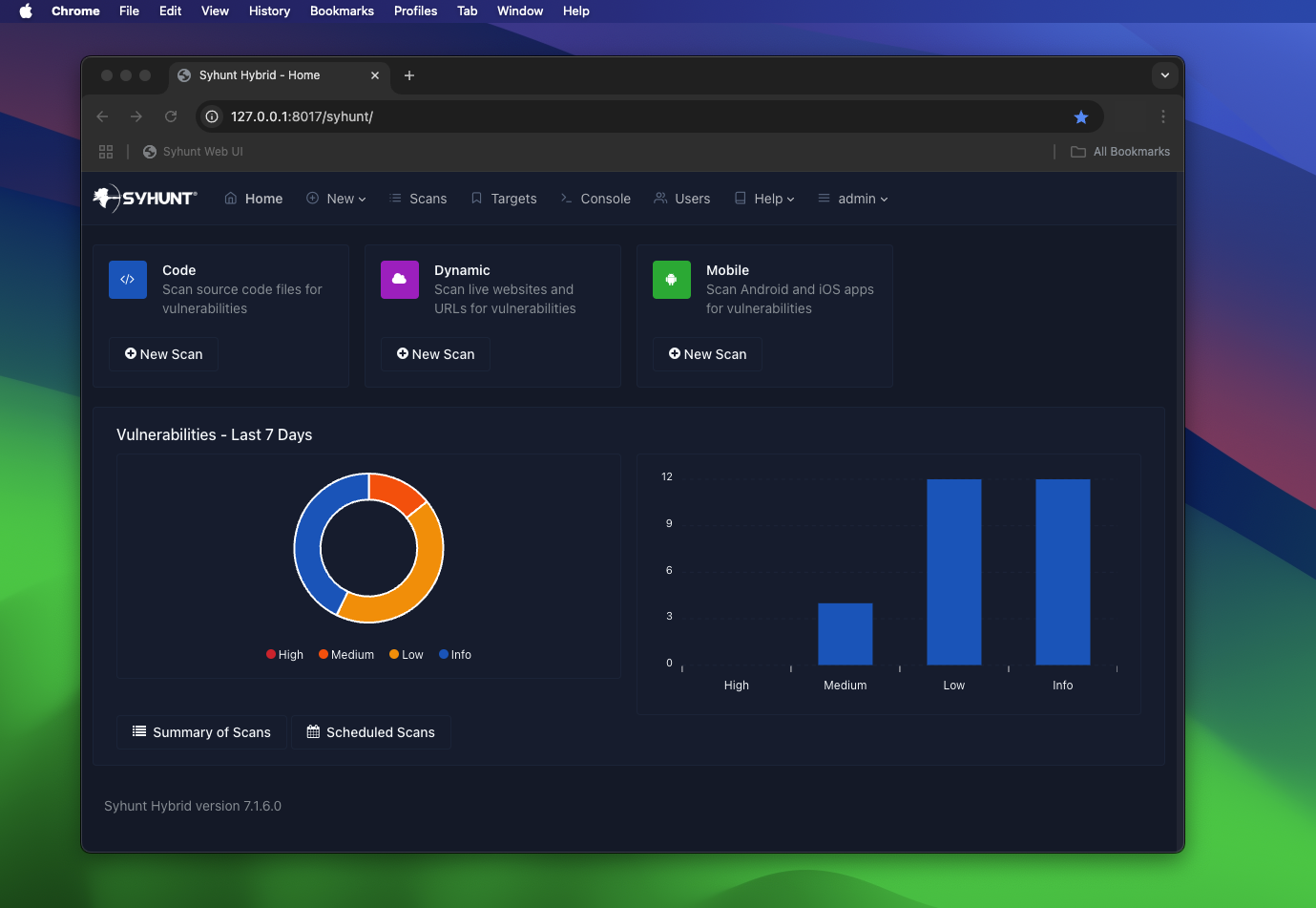Expand the New dropdown menu

click(336, 199)
